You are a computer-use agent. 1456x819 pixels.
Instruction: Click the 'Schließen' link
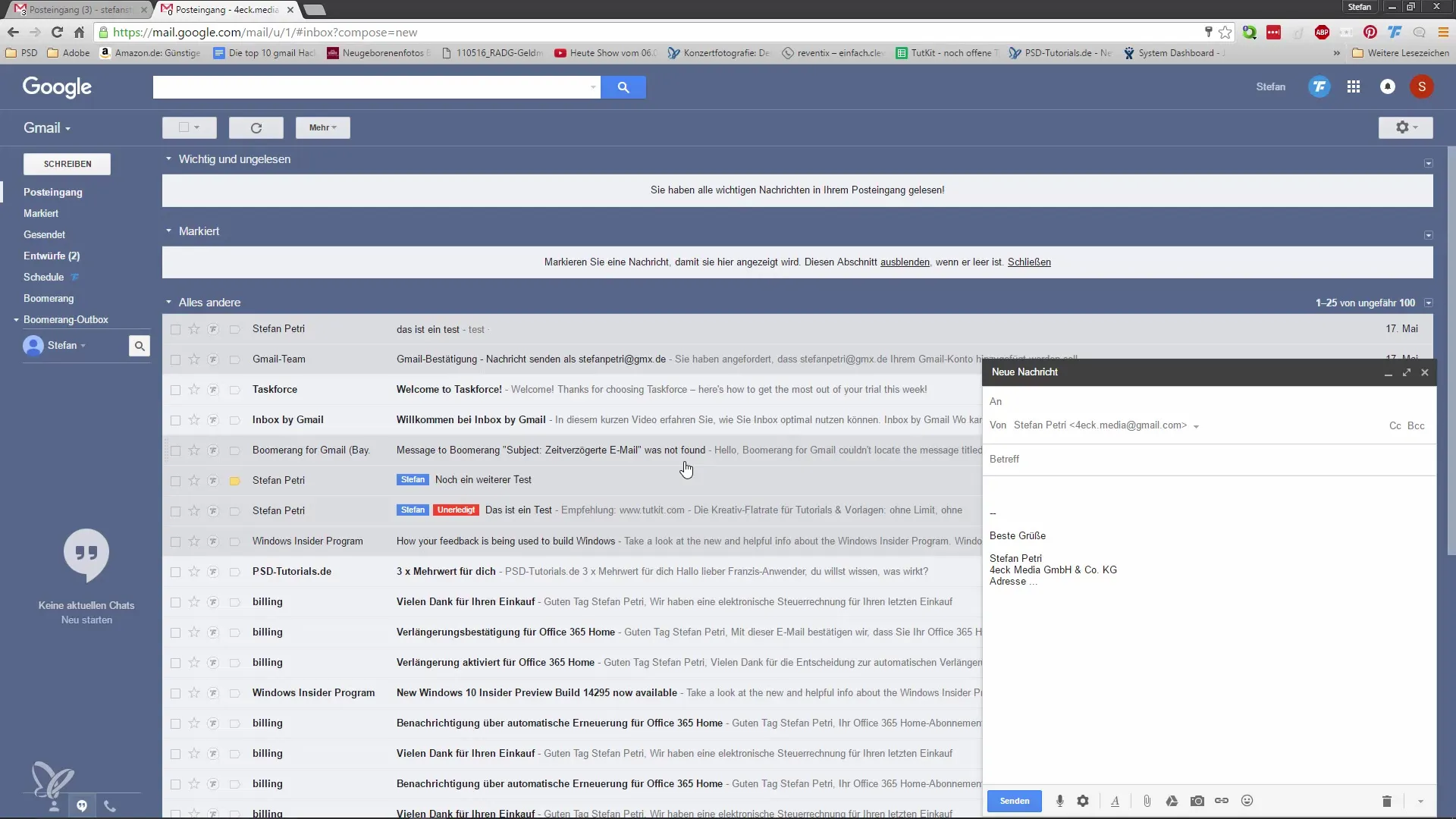(x=1029, y=262)
